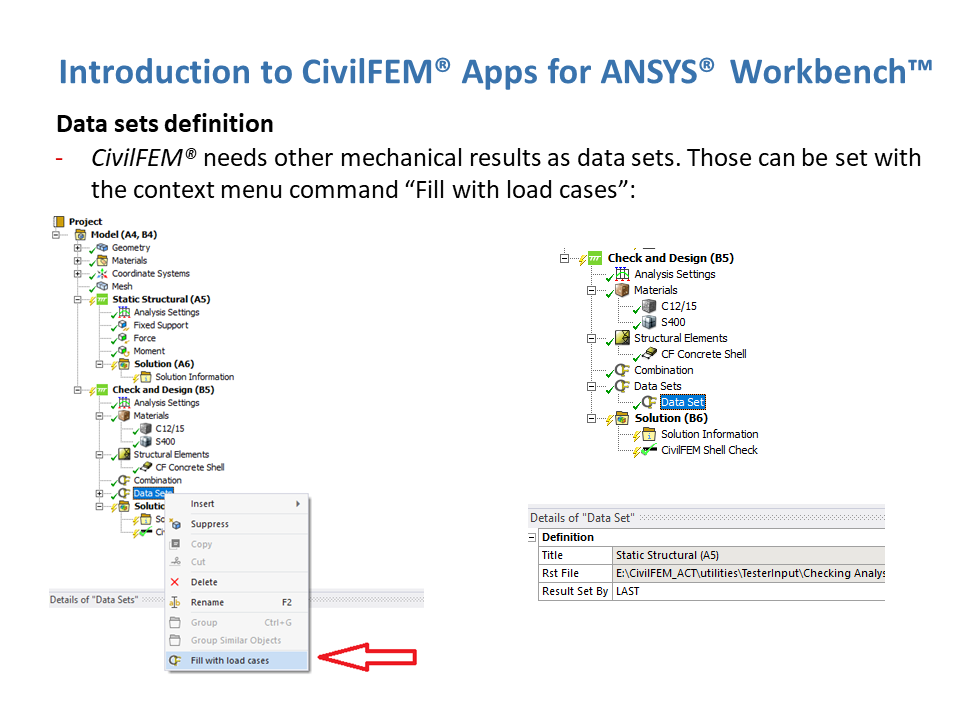The height and width of the screenshot is (720, 960).
Task: Select the Coordinate Systems triad icon
Action: coord(102,274)
